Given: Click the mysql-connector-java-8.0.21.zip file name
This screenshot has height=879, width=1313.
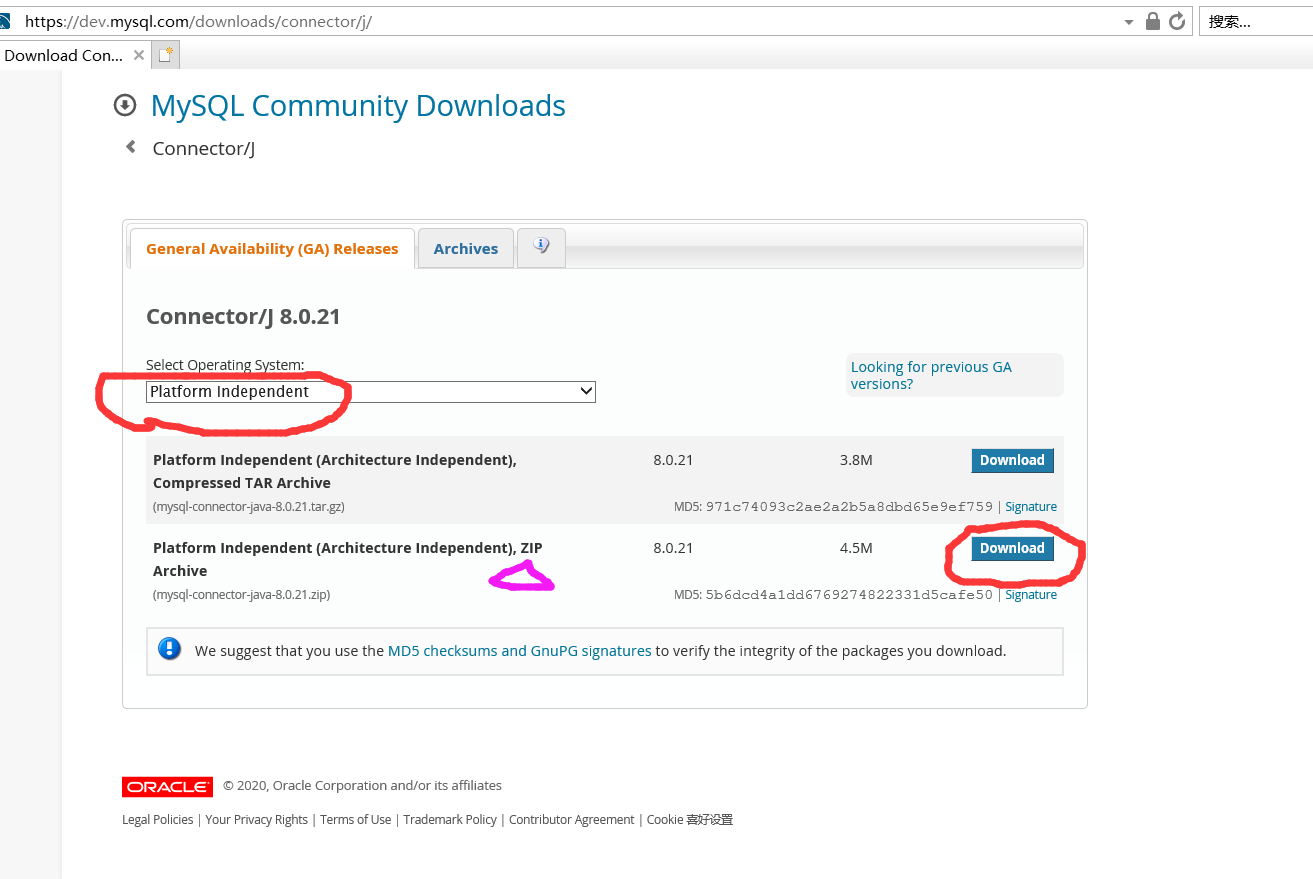Looking at the screenshot, I should [x=242, y=595].
